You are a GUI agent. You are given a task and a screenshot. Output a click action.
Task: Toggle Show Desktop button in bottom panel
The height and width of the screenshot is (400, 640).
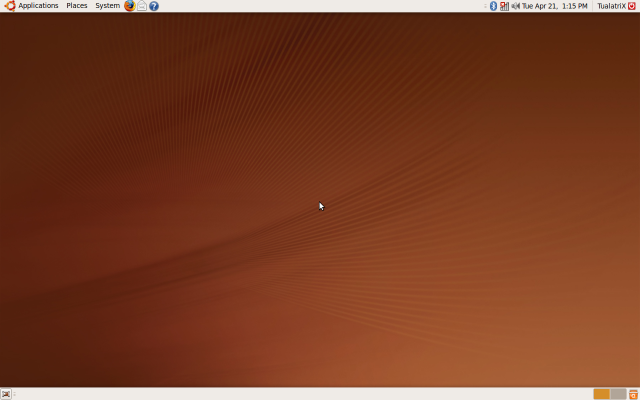6,394
